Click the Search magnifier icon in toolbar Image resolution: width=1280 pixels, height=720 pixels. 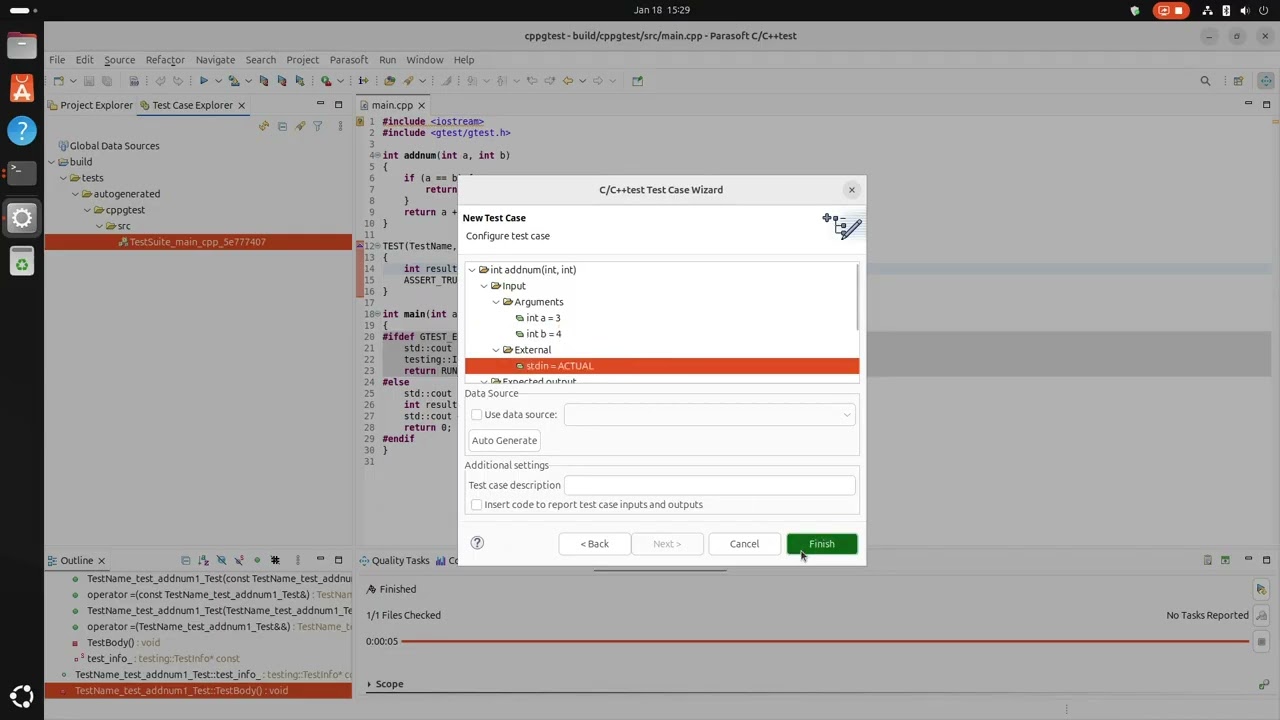[x=1205, y=81]
